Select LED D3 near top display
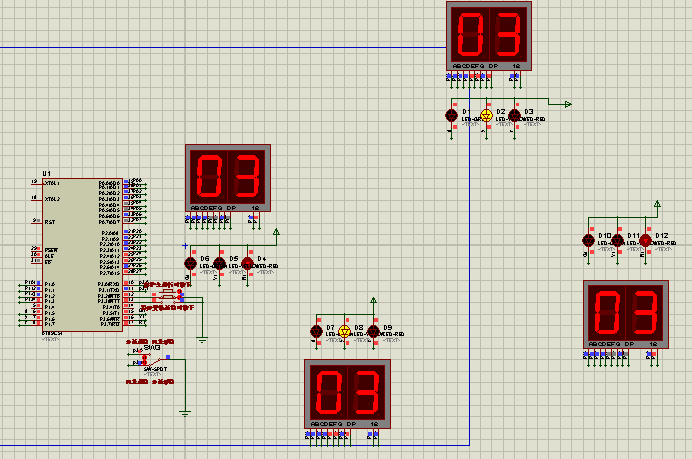The image size is (692, 459). click(x=514, y=116)
